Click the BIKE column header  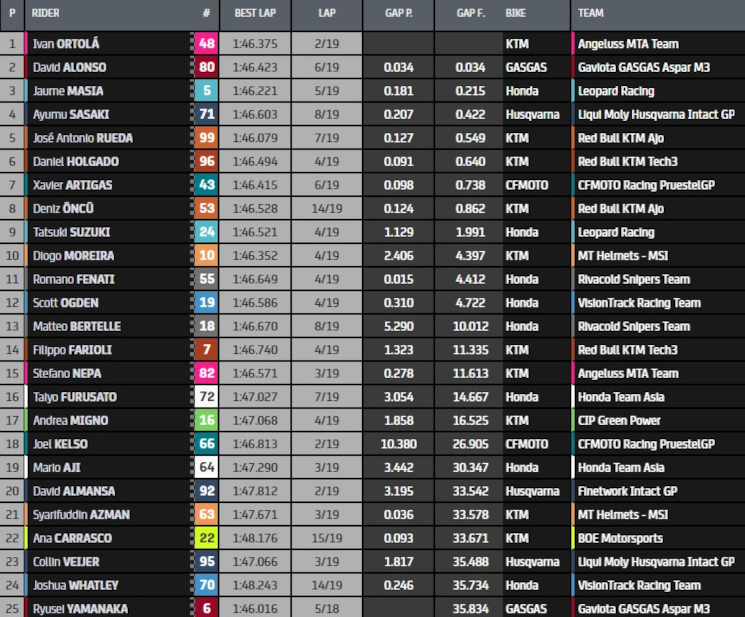point(516,13)
